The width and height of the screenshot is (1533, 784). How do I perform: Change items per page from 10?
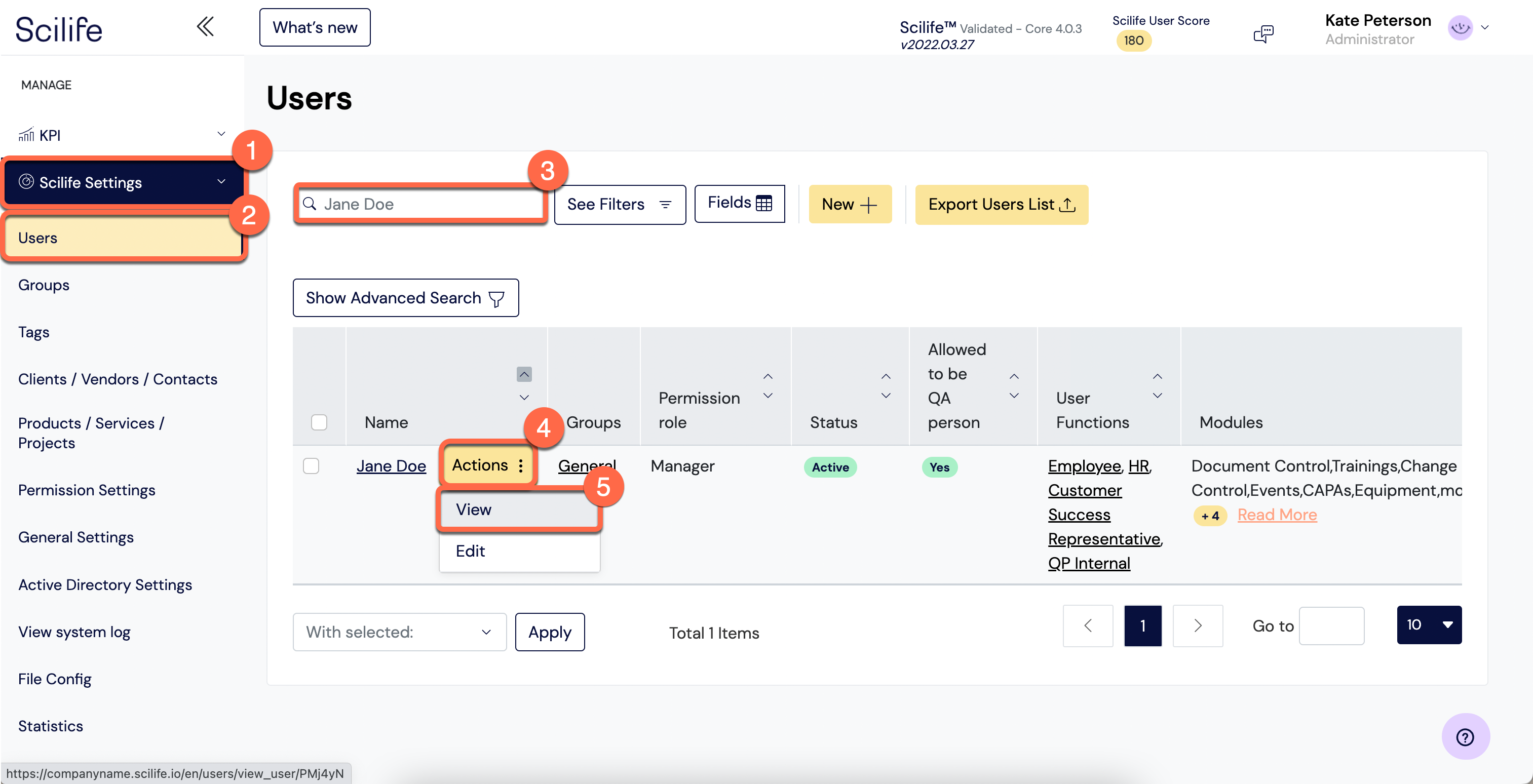[x=1429, y=624]
